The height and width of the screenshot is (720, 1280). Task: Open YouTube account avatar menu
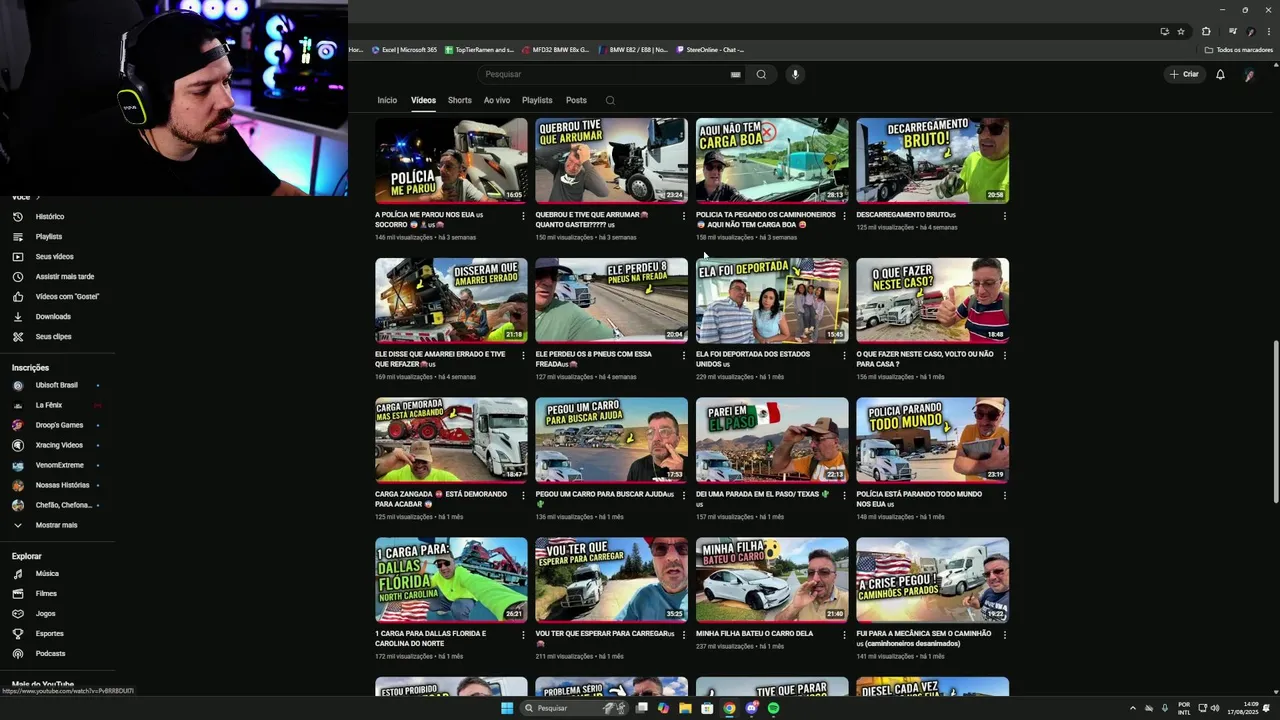tap(1249, 74)
